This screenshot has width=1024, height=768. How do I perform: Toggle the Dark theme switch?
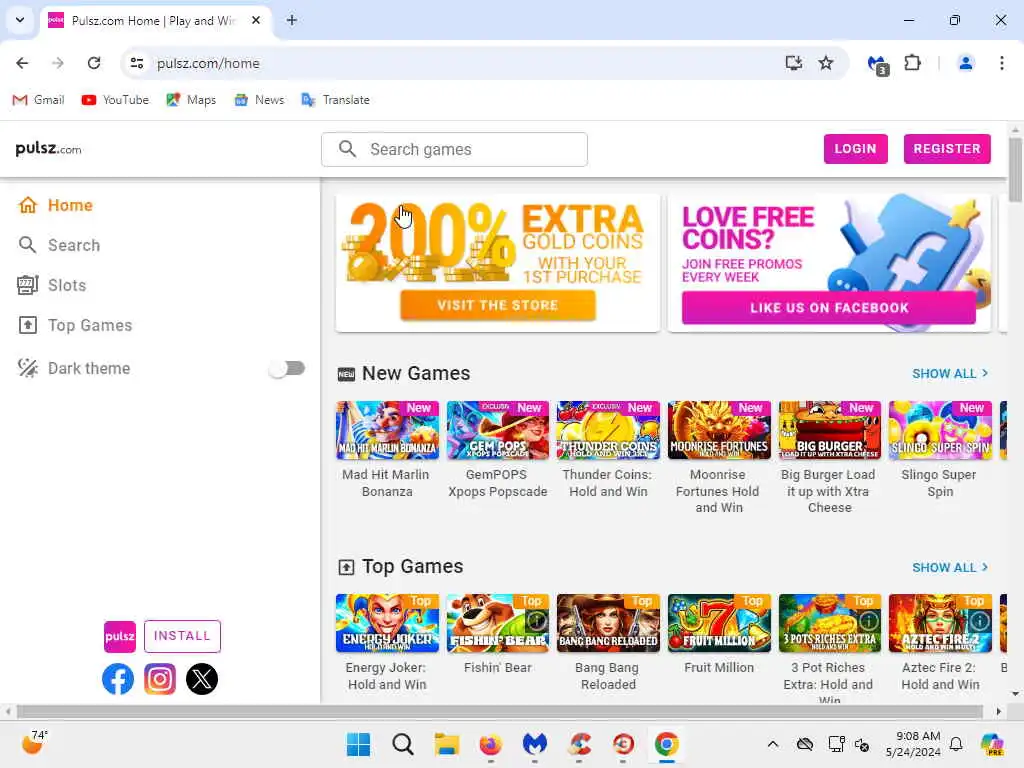287,368
